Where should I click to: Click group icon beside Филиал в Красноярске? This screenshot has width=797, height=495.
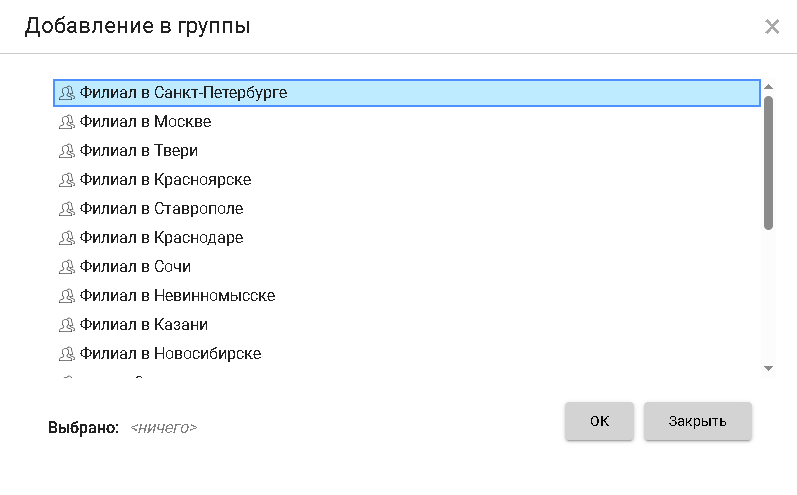point(67,180)
